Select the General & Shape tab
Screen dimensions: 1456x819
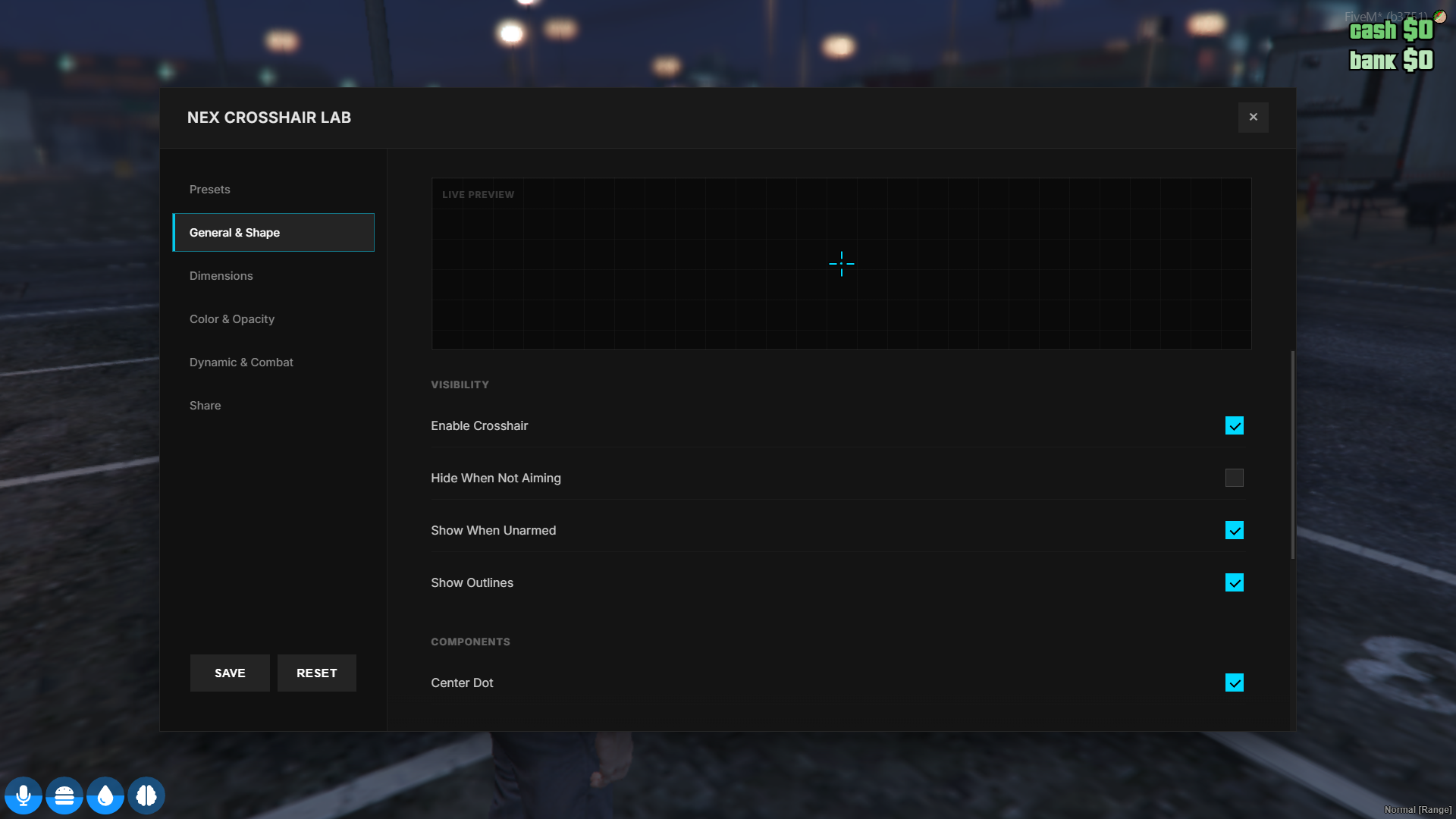point(273,232)
